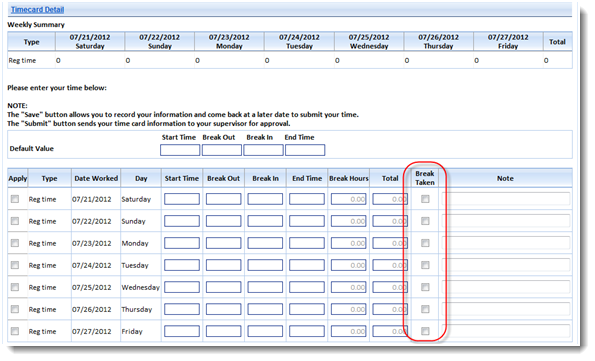The image size is (595, 361).
Task: Click Saturday's End Time field
Action: [307, 199]
